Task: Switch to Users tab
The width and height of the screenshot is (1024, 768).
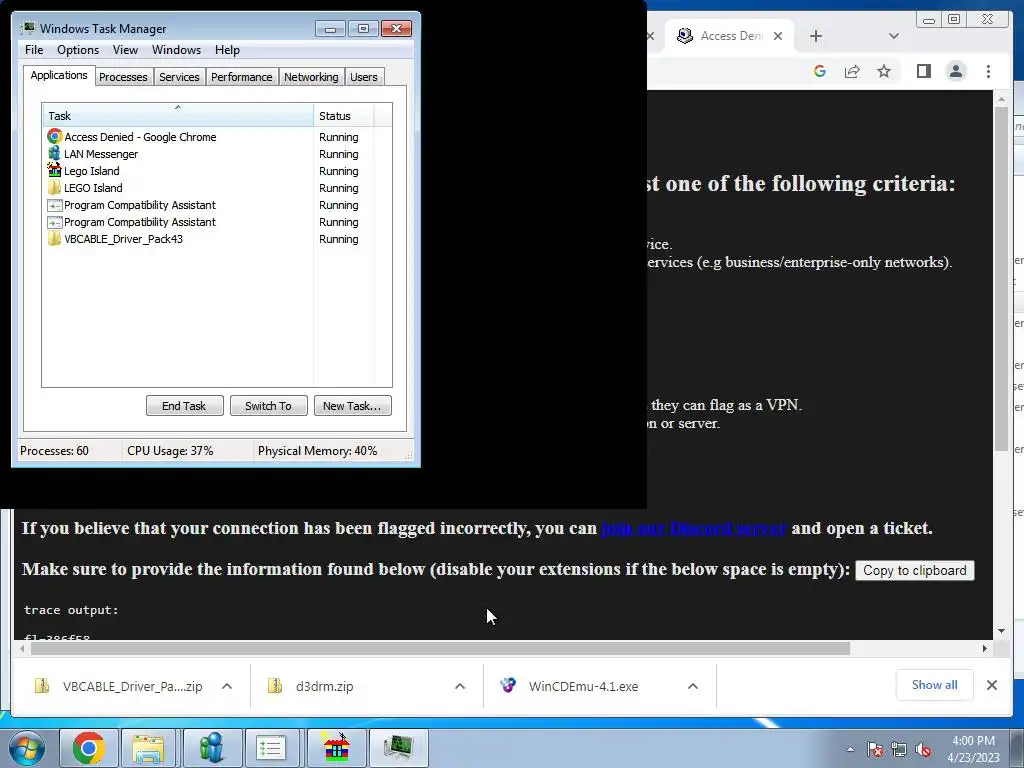Action: 363,77
